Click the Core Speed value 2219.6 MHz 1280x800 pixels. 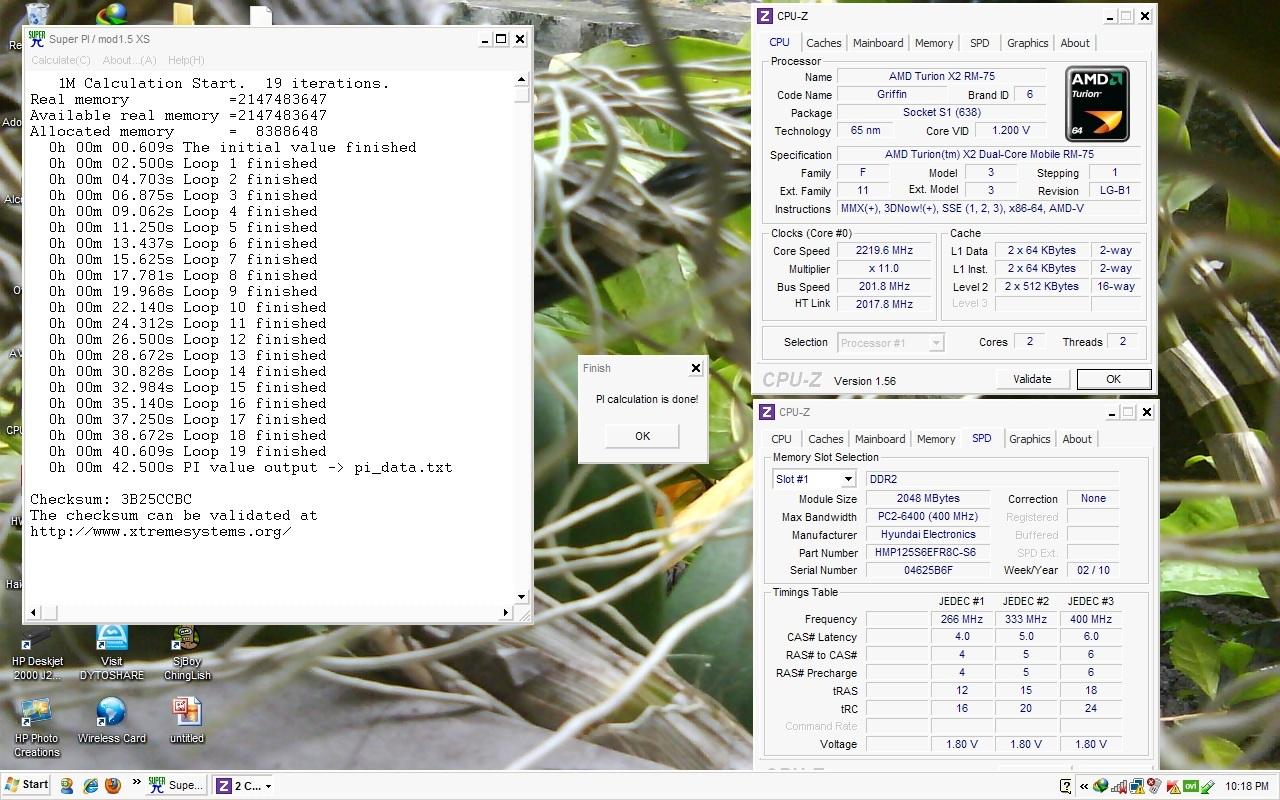884,251
